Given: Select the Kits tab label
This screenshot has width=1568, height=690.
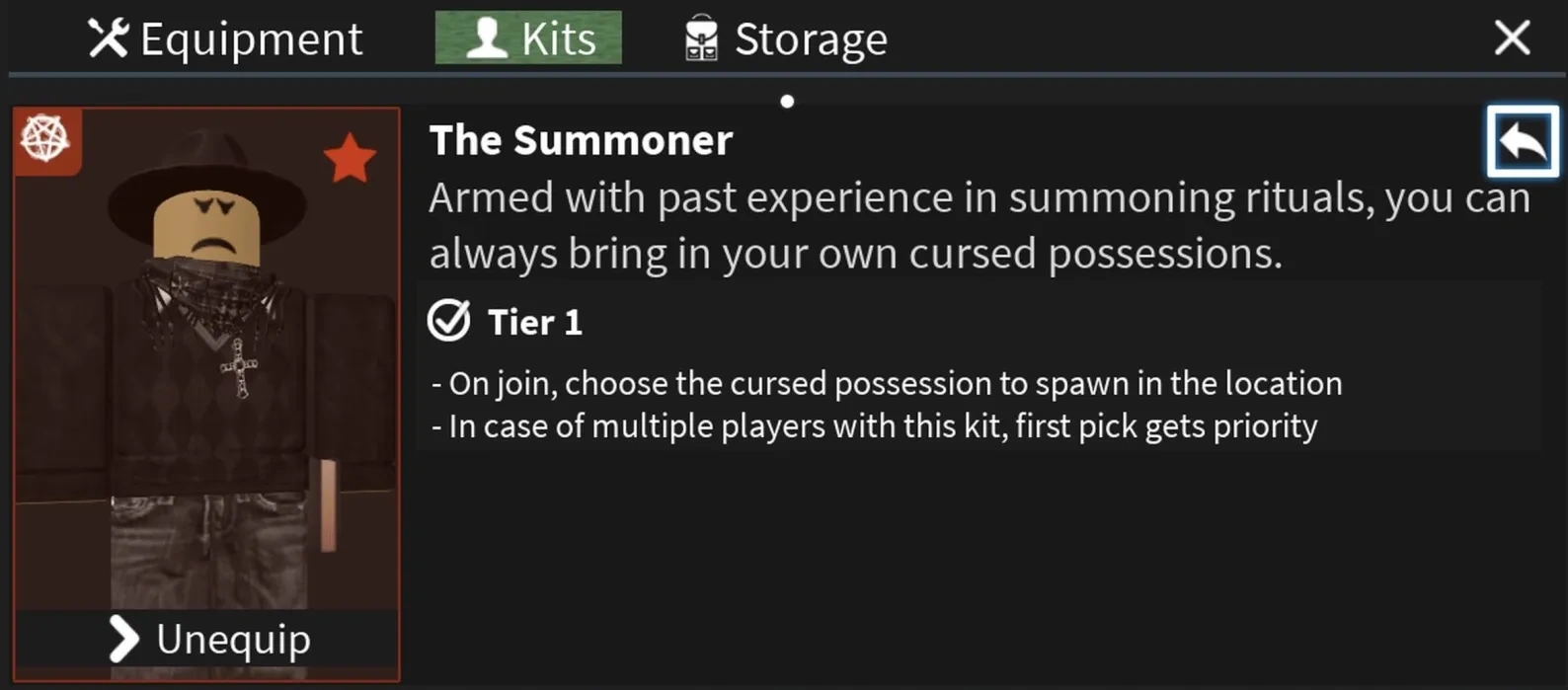Looking at the screenshot, I should coord(559,39).
